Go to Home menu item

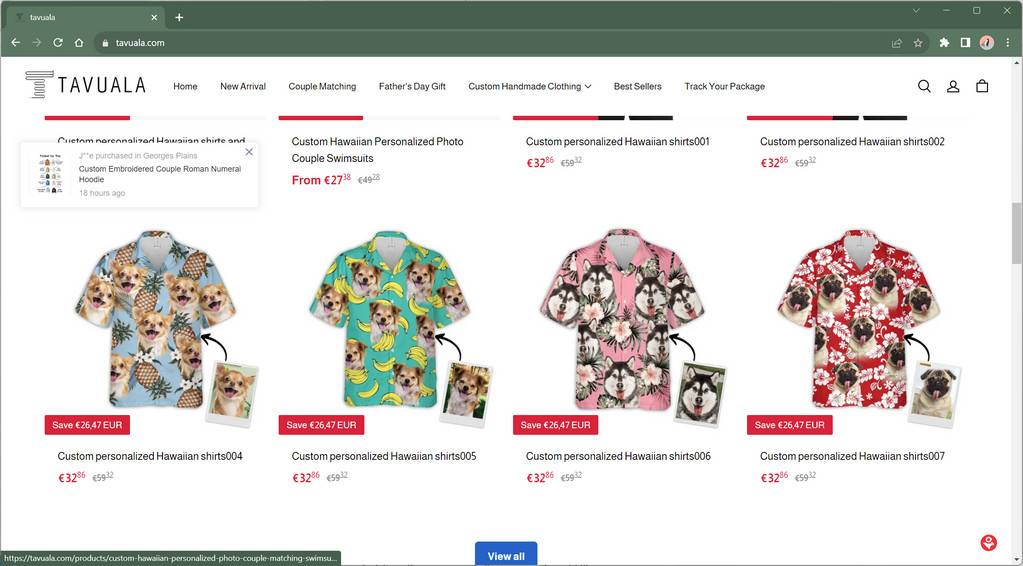tap(185, 86)
